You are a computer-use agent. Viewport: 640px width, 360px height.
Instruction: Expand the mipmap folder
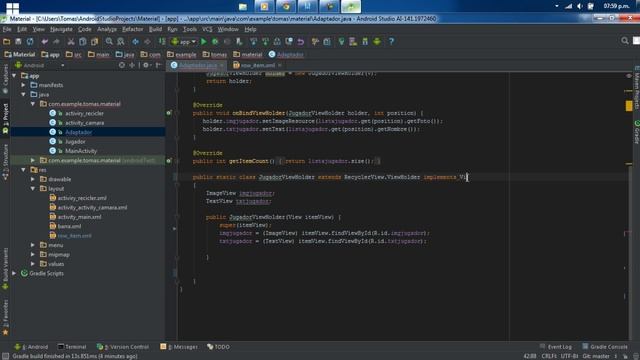[33, 254]
